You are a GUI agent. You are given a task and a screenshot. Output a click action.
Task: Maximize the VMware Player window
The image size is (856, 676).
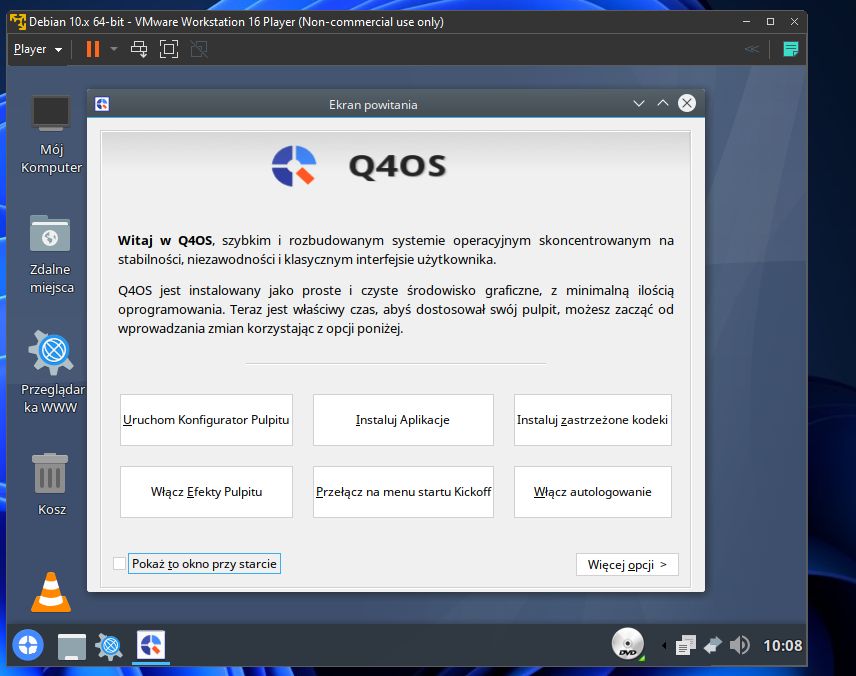click(x=770, y=22)
